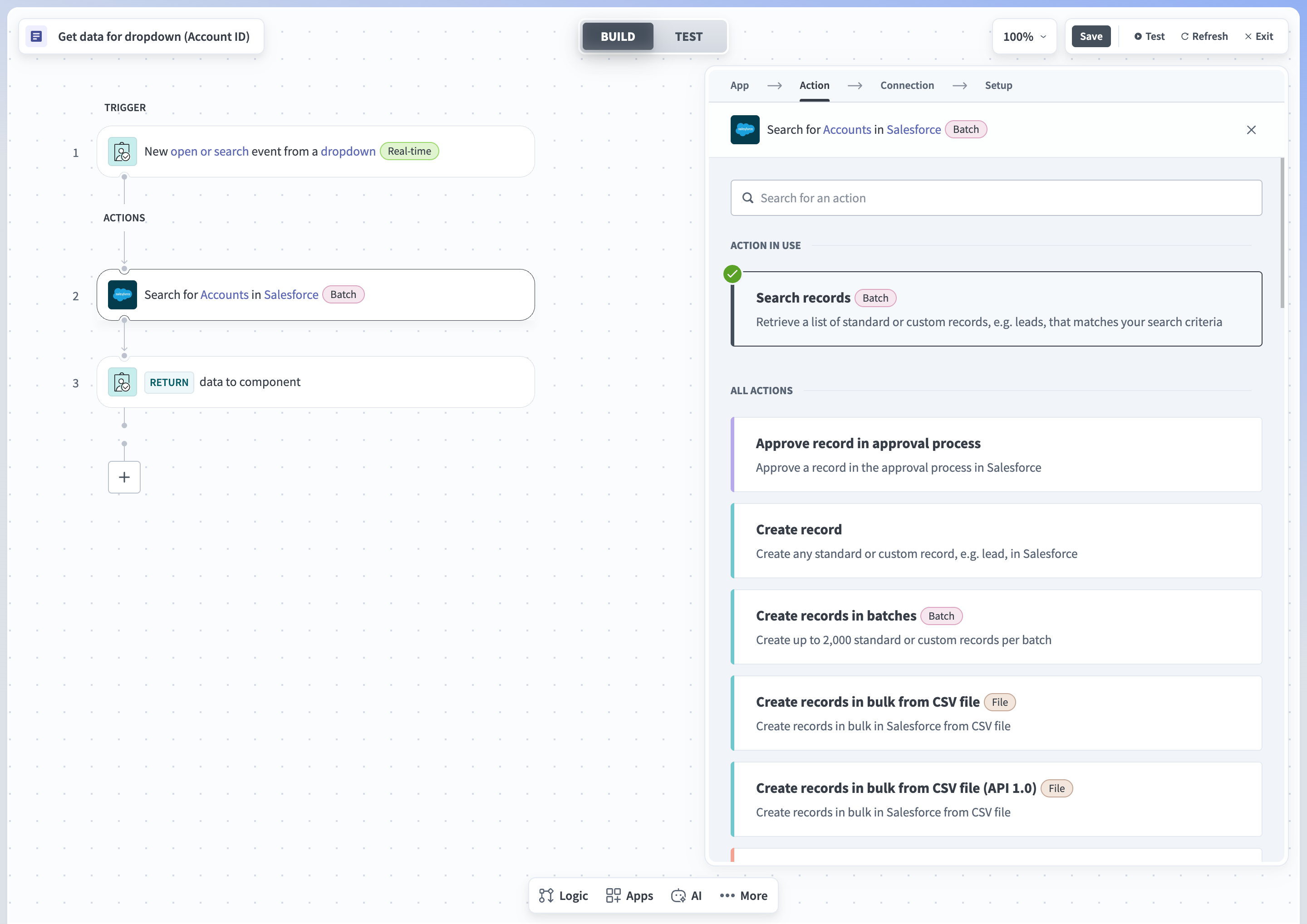Select the Search records action in use
This screenshot has width=1307, height=924.
[996, 309]
